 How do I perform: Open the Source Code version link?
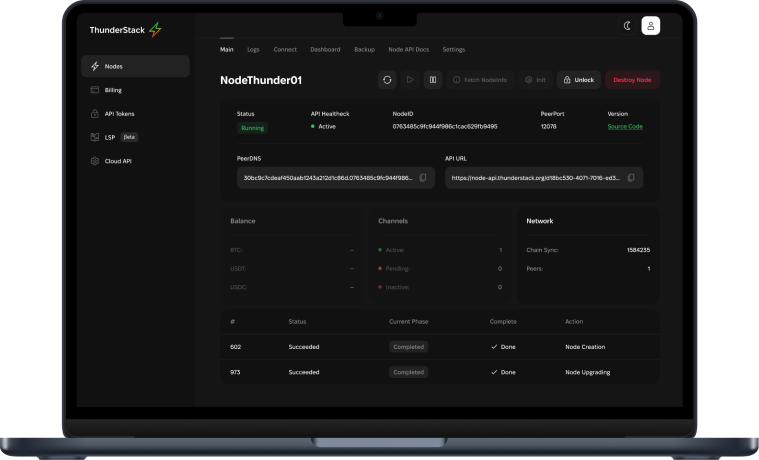click(x=625, y=127)
